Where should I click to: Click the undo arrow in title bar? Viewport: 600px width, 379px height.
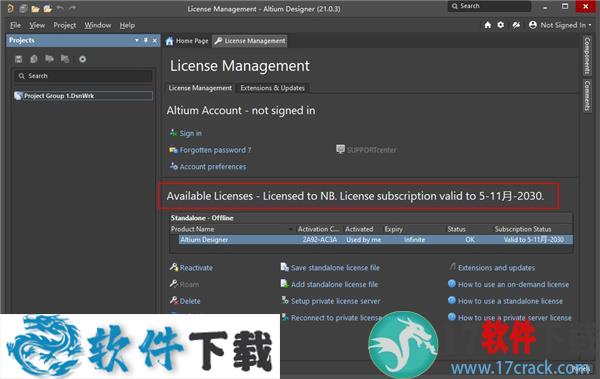point(60,8)
